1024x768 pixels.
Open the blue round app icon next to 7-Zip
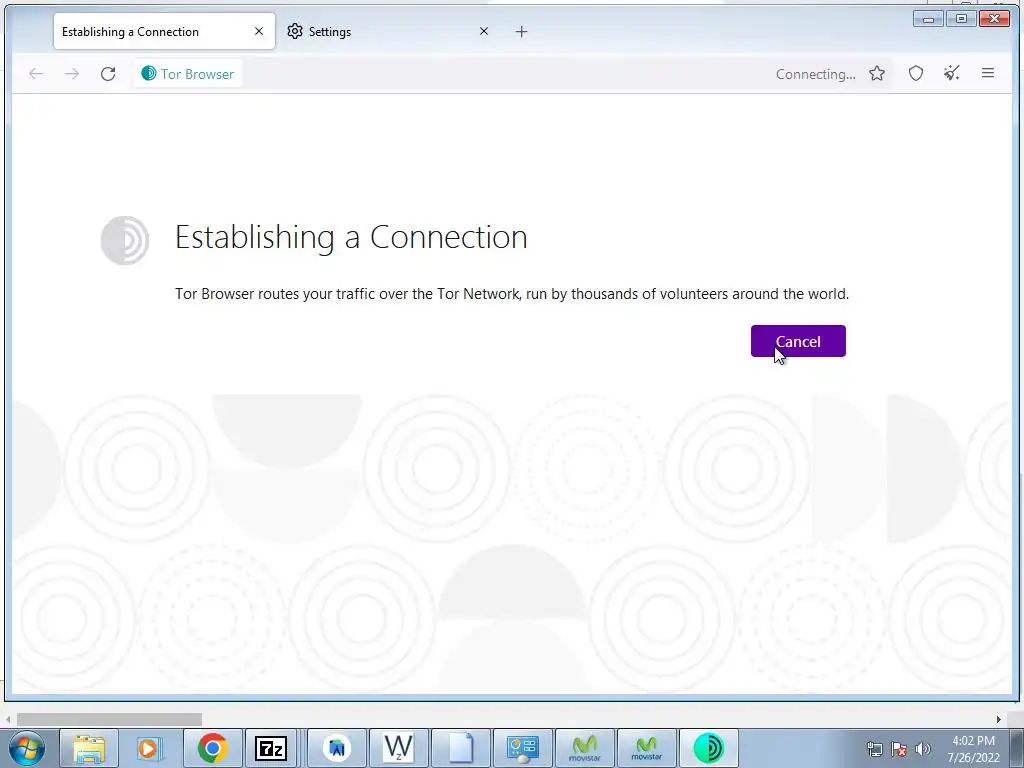click(336, 748)
